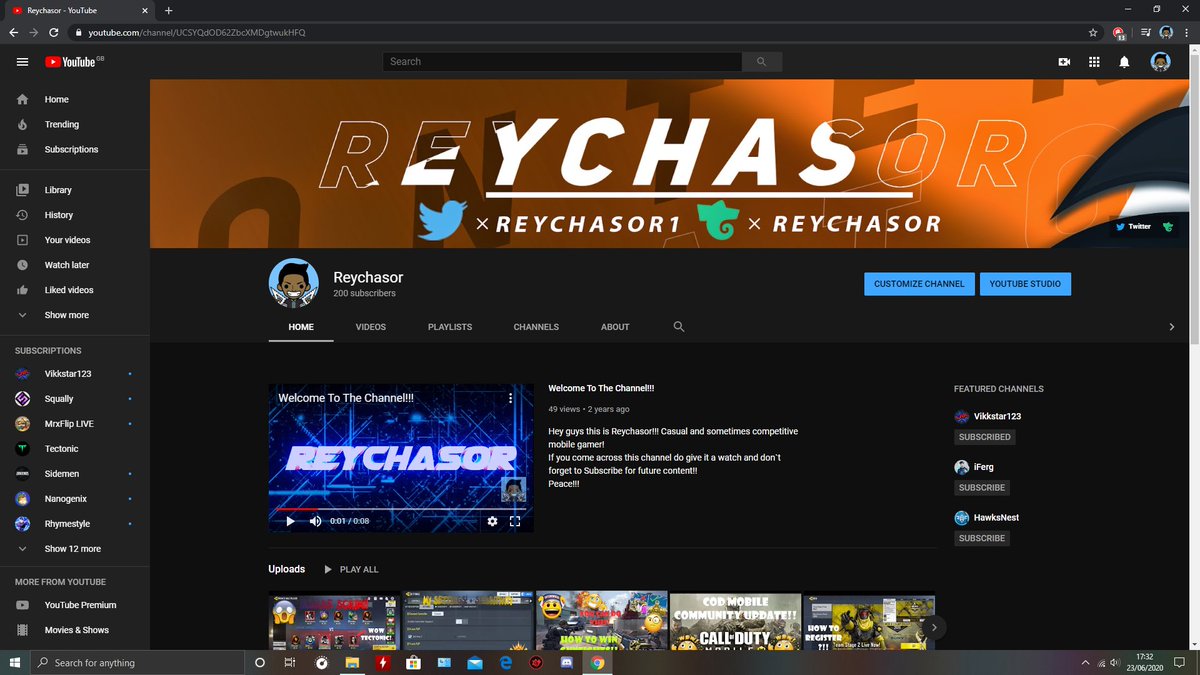Open video settings gear in the player

pos(492,521)
